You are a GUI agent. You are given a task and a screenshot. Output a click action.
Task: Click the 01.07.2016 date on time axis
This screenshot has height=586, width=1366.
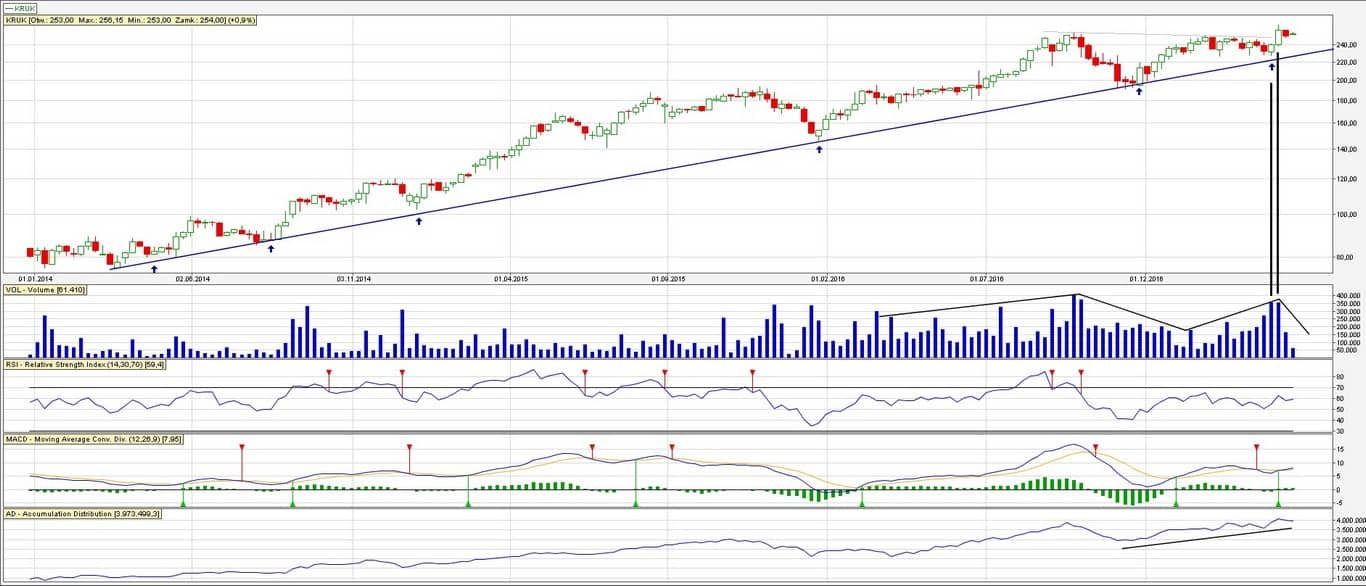(986, 278)
